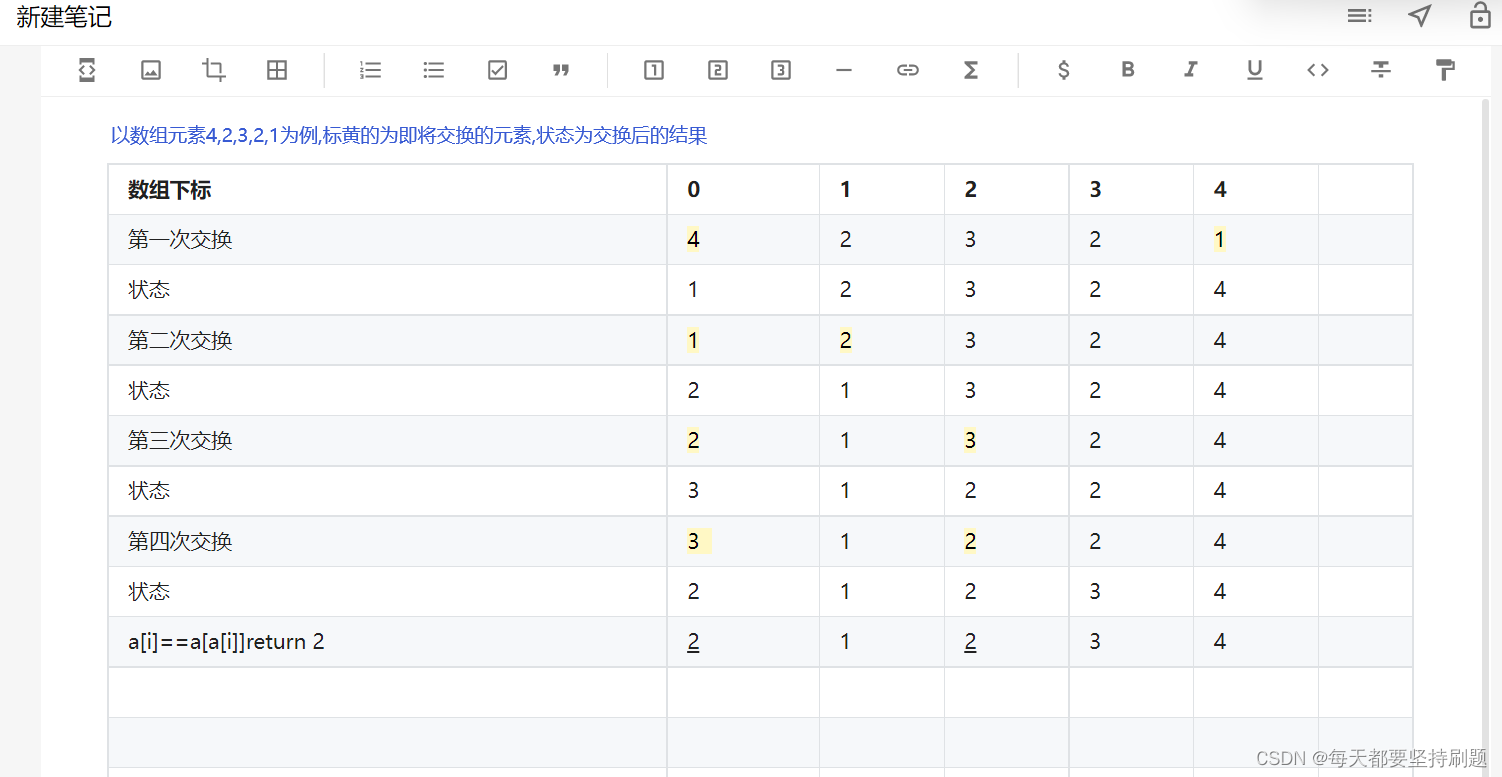
Task: Insert a to-do checkbox item
Action: click(497, 70)
